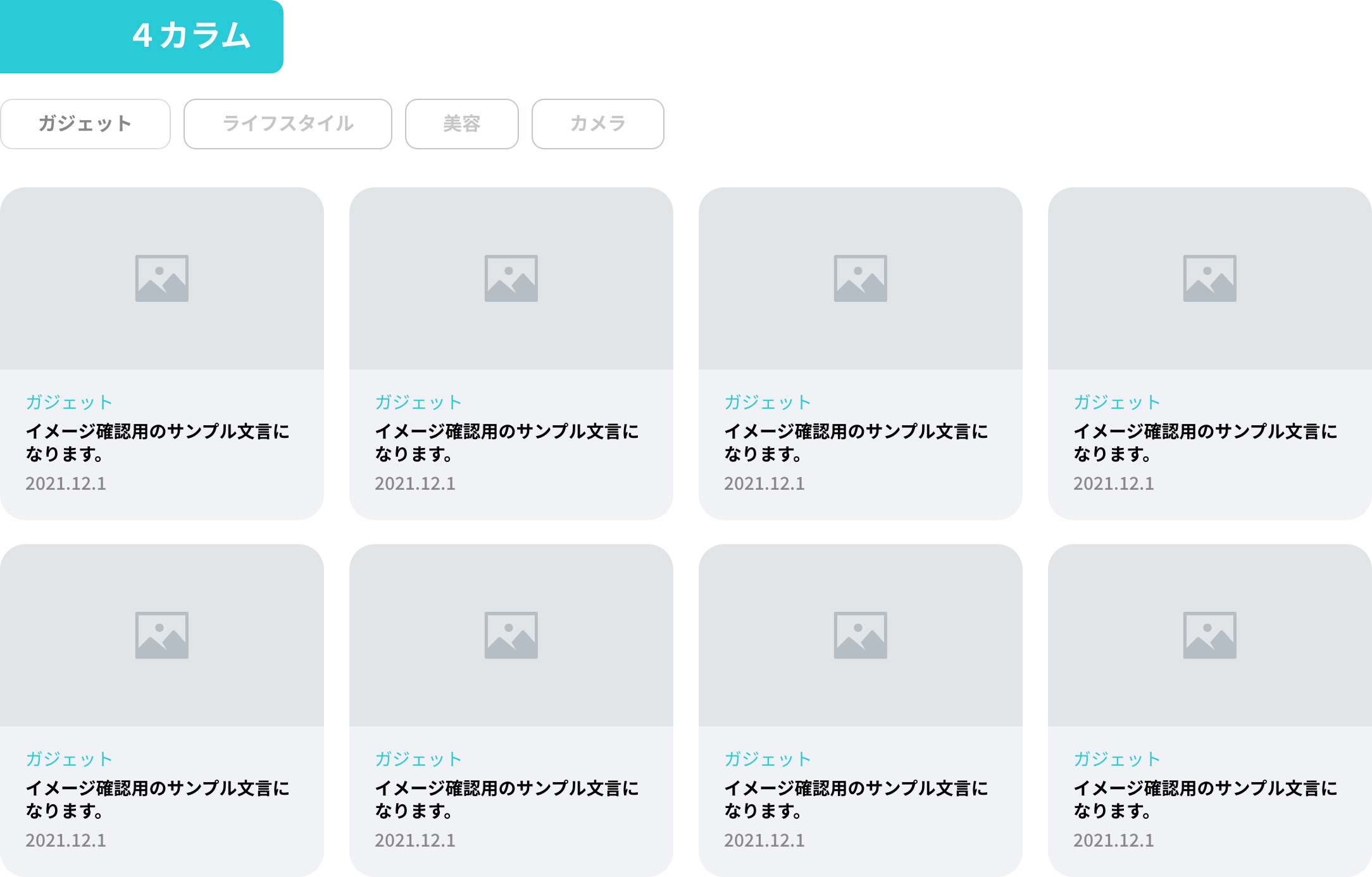Enable the 美容 category filter
Image resolution: width=1372 pixels, height=877 pixels.
tap(461, 123)
